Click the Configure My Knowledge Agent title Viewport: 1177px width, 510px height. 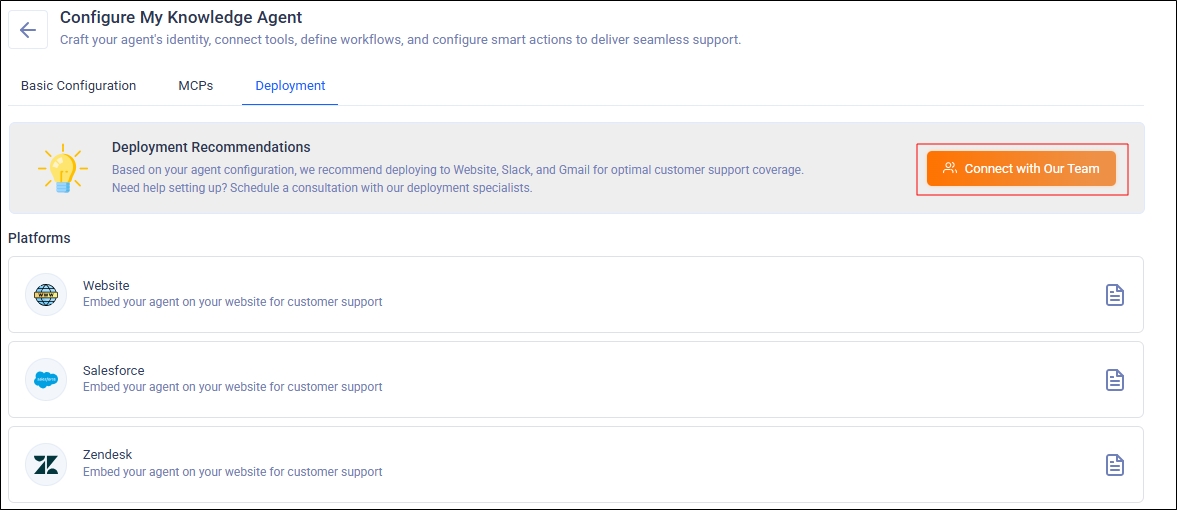point(181,18)
